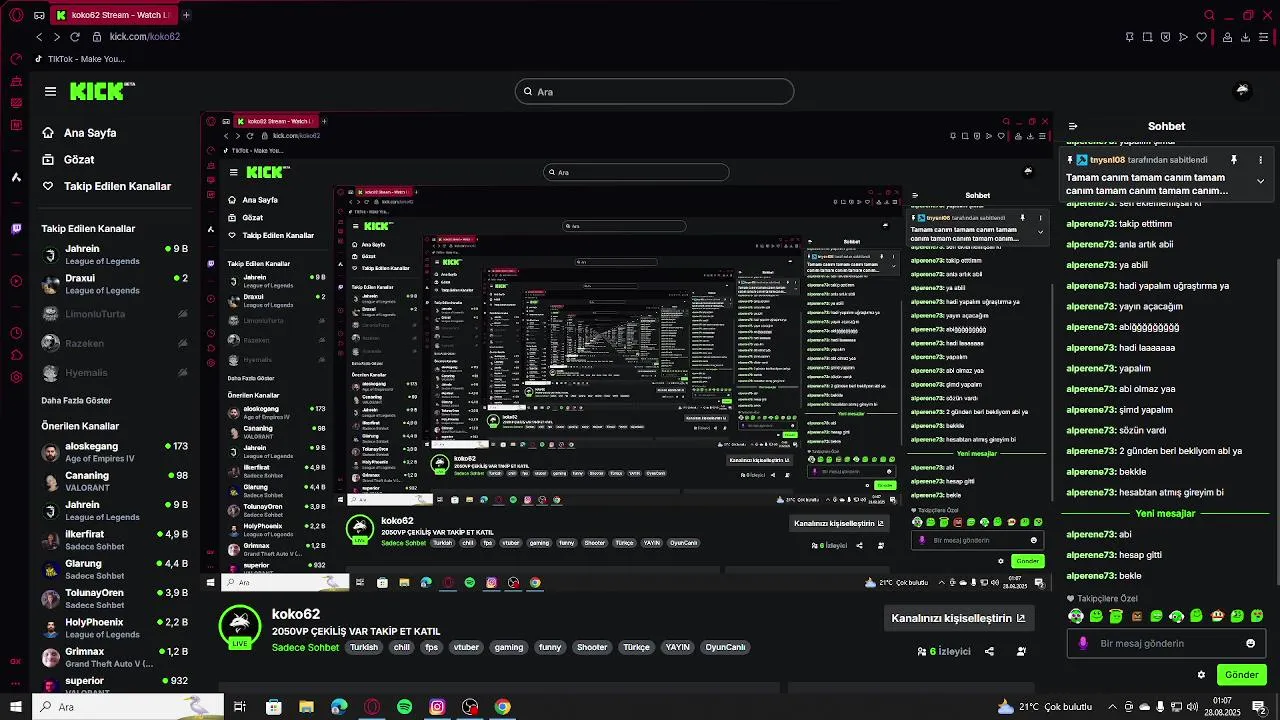The width and height of the screenshot is (1280, 720).
Task: Click the vtuber stream tag
Action: coord(466,647)
